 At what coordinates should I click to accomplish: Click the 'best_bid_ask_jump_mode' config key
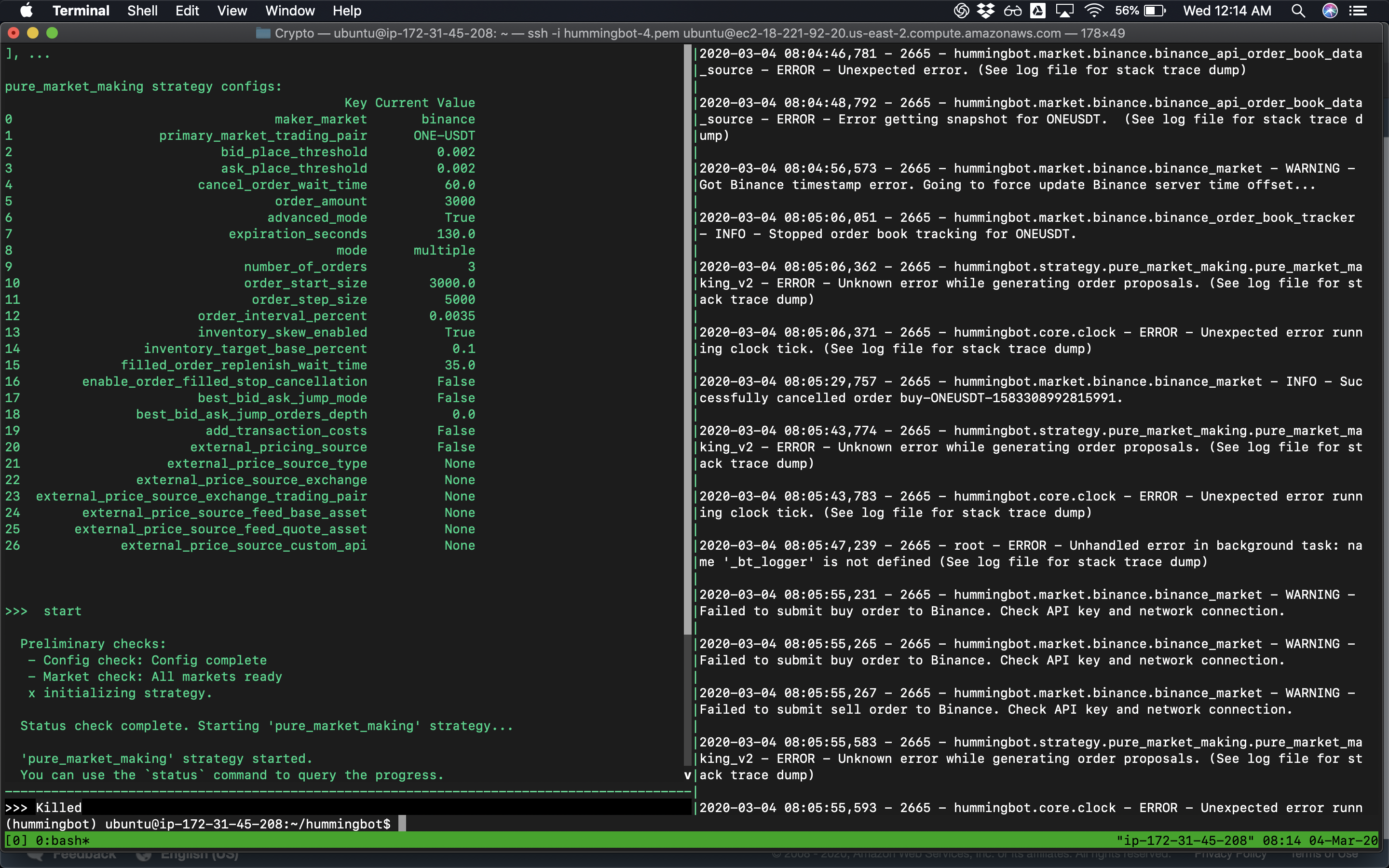283,397
